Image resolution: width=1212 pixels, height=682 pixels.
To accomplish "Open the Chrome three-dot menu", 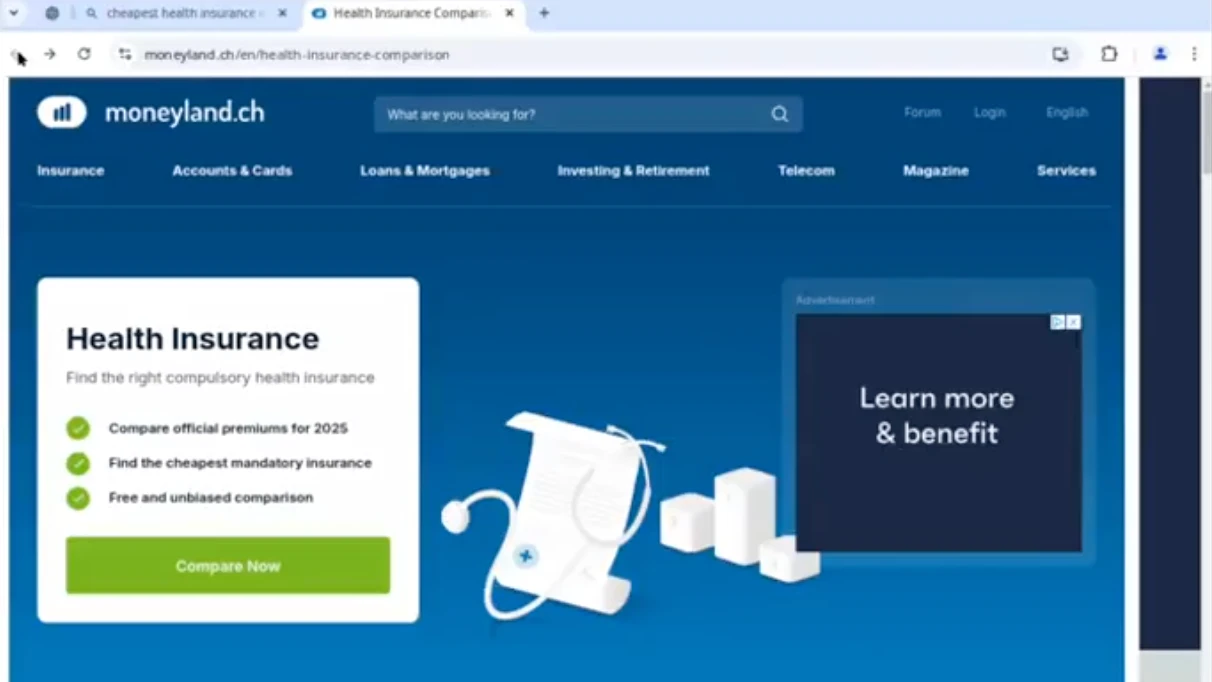I will point(1194,54).
